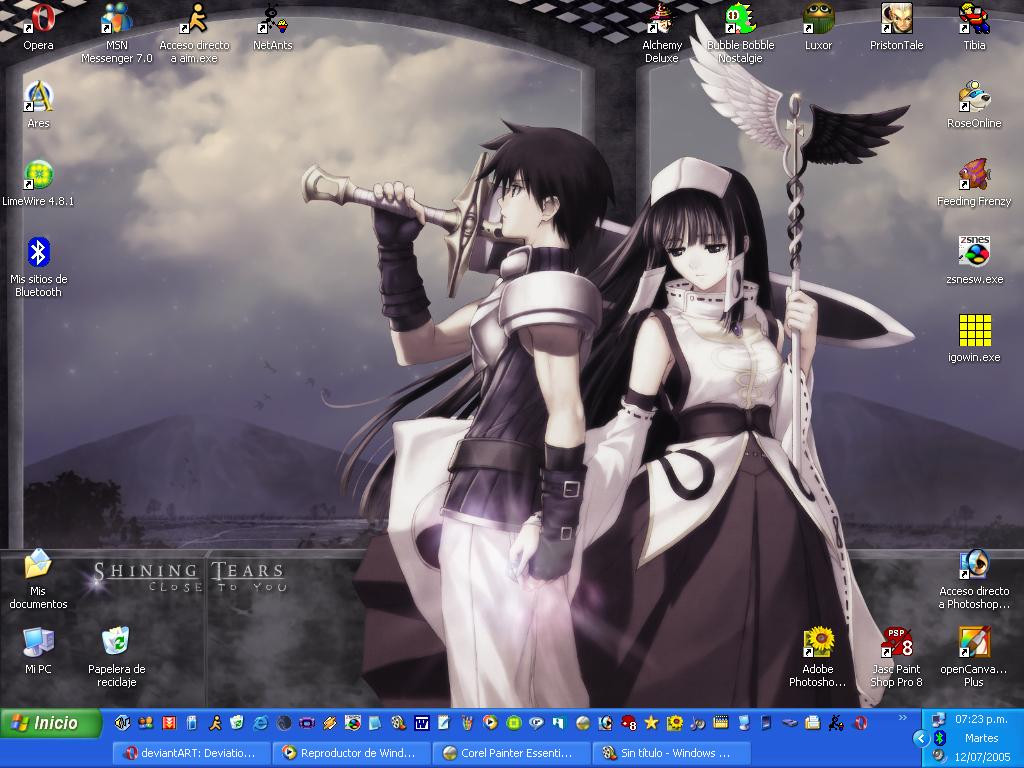Select the RoseOnline desktop icon
The width and height of the screenshot is (1024, 768).
pos(974,105)
